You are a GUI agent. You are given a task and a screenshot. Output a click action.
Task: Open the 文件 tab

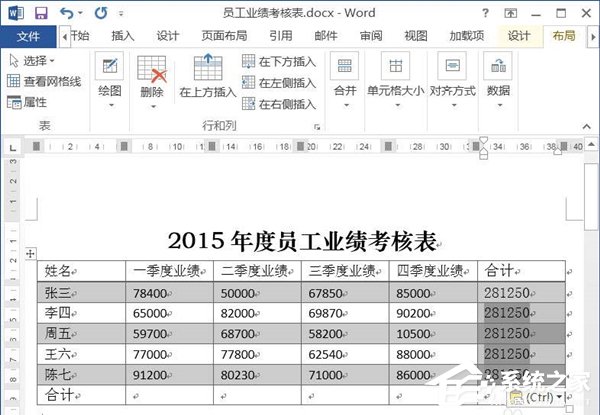pyautogui.click(x=28, y=36)
